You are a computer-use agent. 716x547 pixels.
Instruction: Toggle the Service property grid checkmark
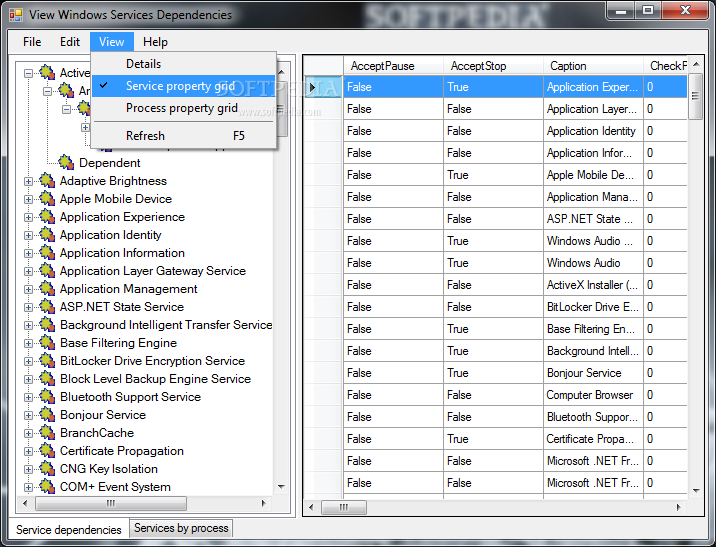point(104,85)
